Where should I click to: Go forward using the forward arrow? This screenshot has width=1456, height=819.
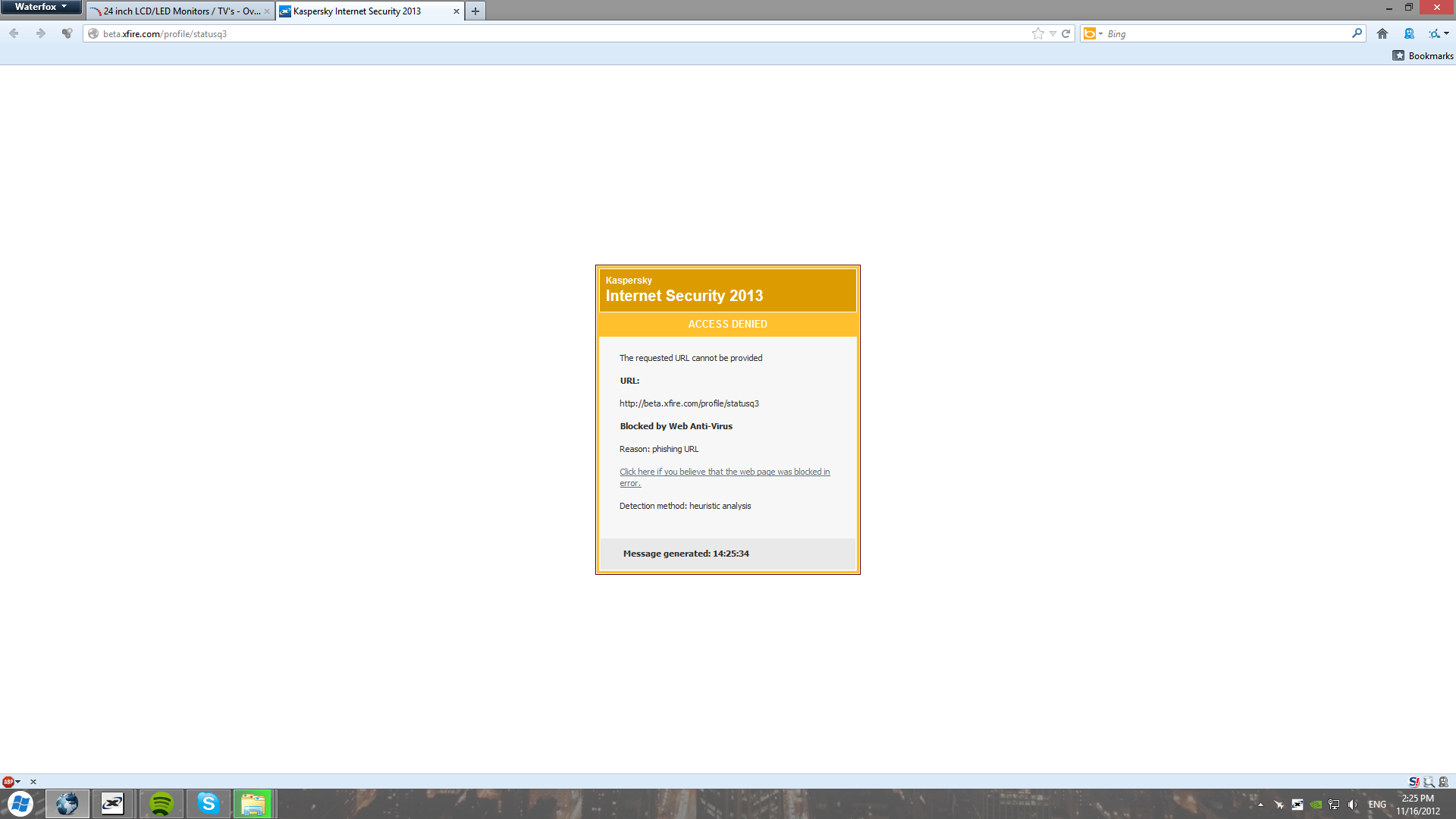41,33
